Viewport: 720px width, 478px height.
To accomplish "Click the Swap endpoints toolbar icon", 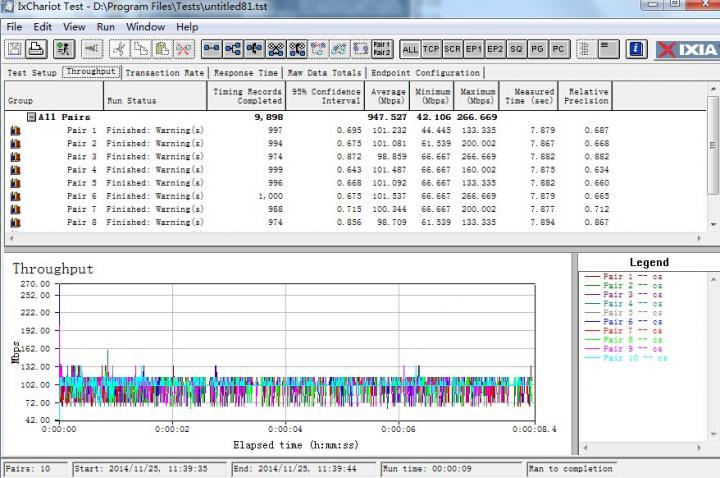I will (x=361, y=49).
